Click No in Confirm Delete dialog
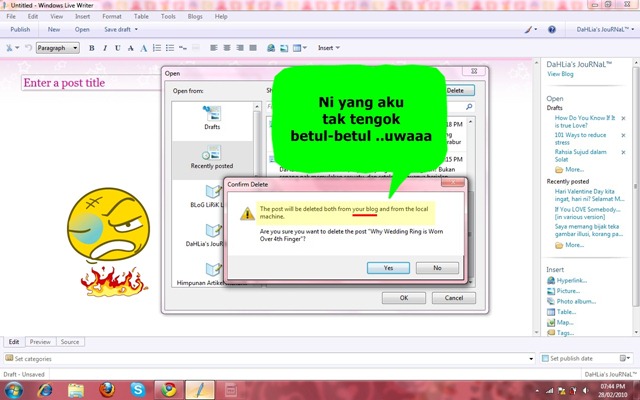This screenshot has height=400, width=640. coord(437,268)
